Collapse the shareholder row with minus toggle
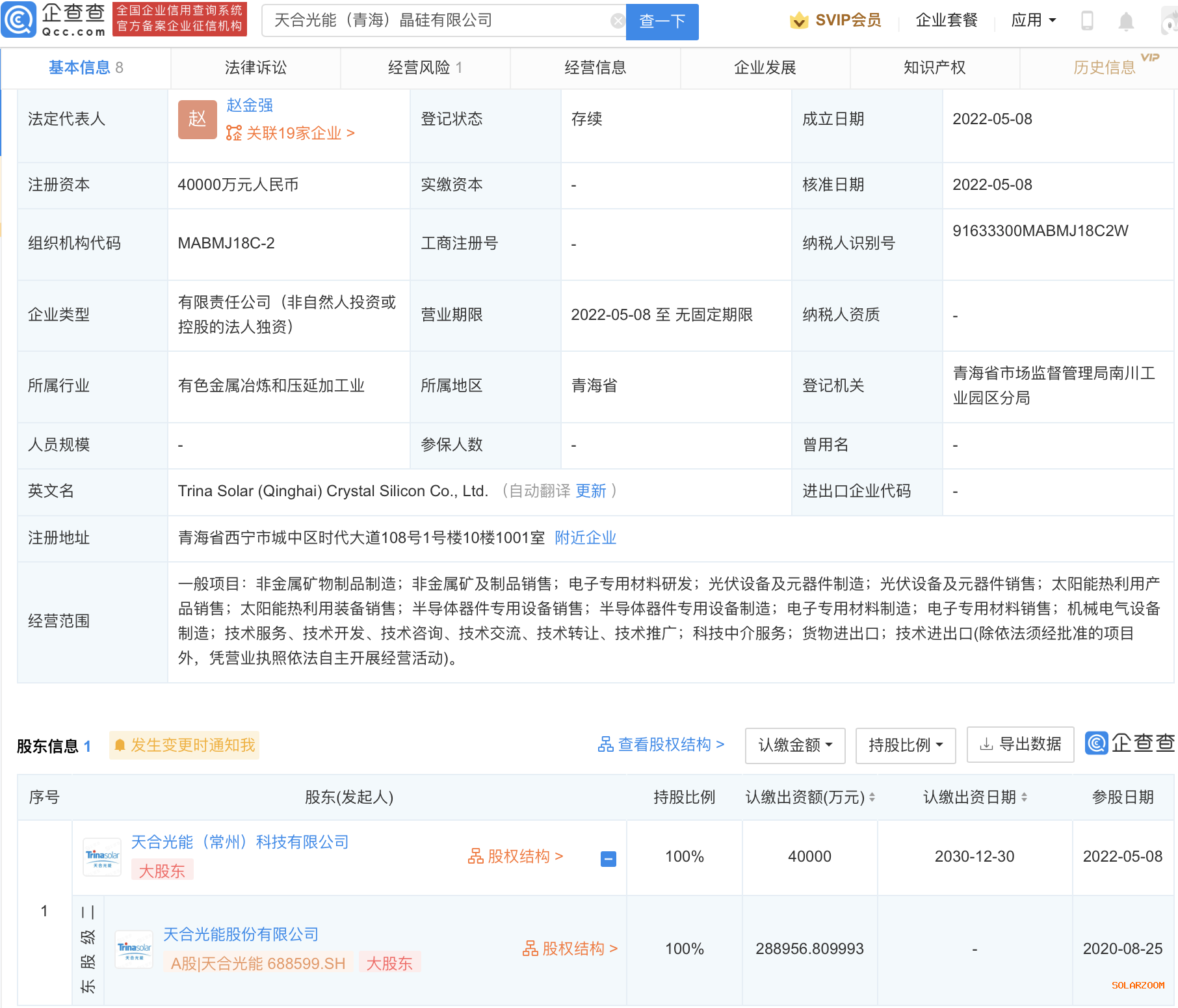Viewport: 1178px width, 1008px height. (608, 859)
